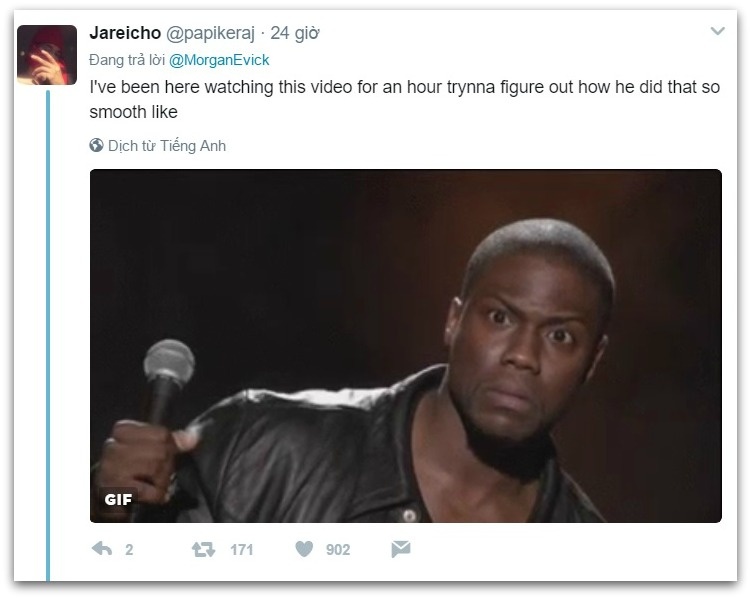Click the Jareicho display name

click(125, 33)
